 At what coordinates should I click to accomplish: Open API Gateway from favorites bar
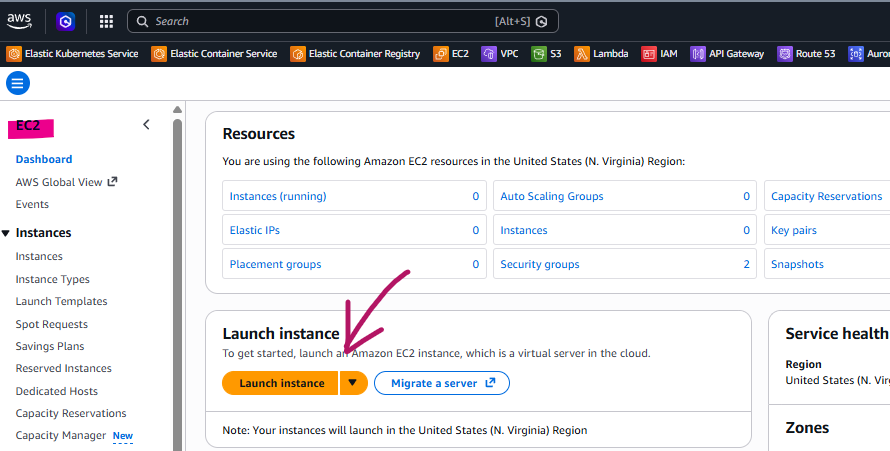727,54
